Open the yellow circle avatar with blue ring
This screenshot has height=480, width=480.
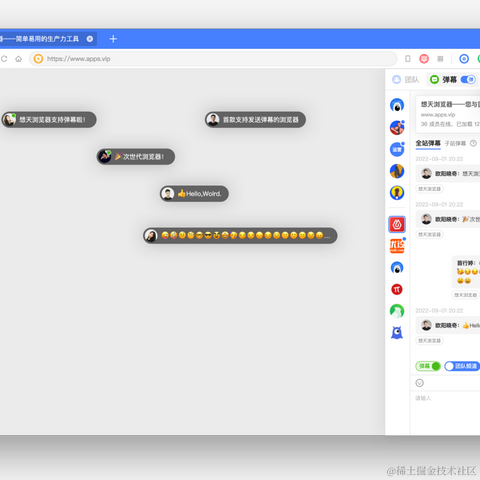point(397,193)
